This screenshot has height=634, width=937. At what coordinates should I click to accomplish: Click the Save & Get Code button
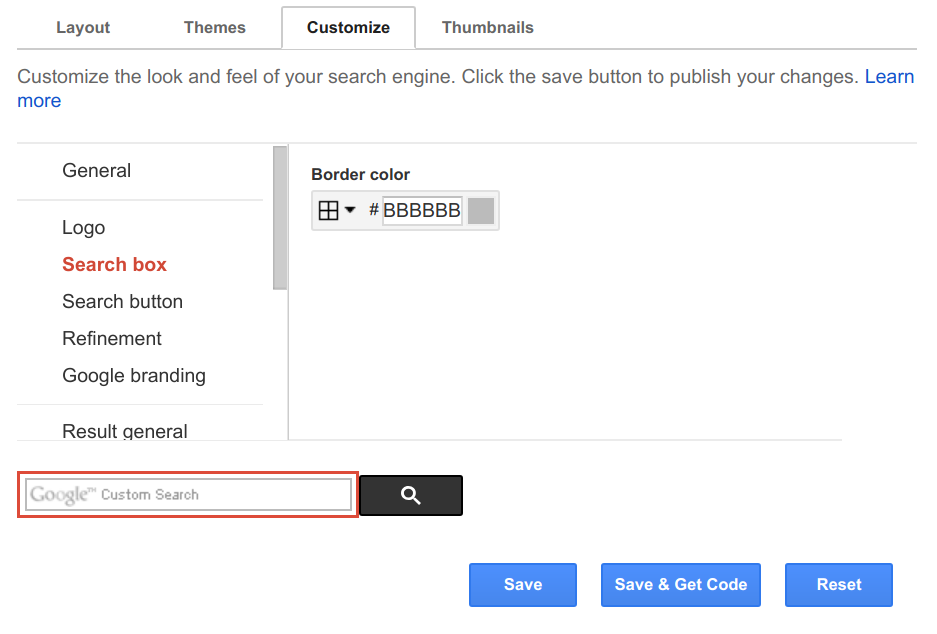click(680, 585)
